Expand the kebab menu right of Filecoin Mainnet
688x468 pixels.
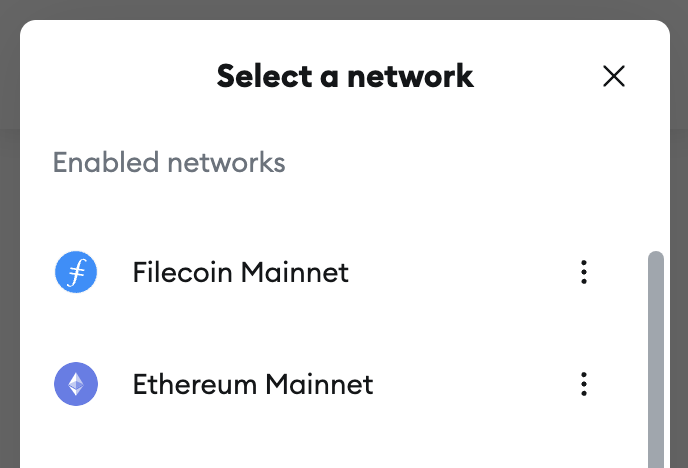[584, 272]
